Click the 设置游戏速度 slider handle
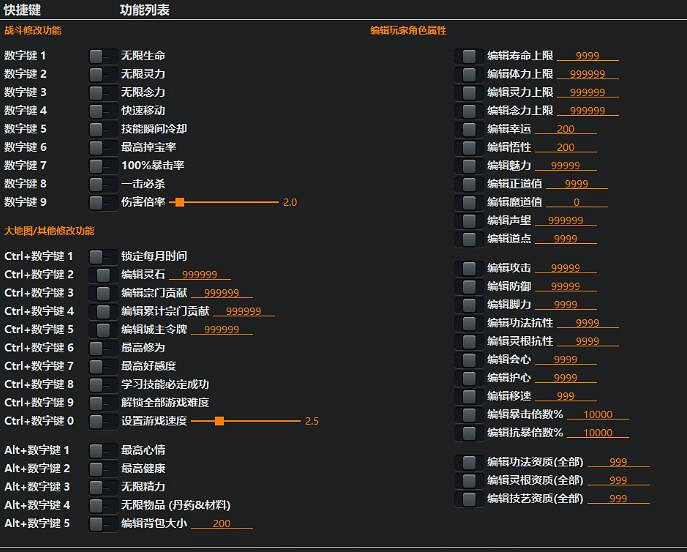This screenshot has height=552, width=687. 219,421
